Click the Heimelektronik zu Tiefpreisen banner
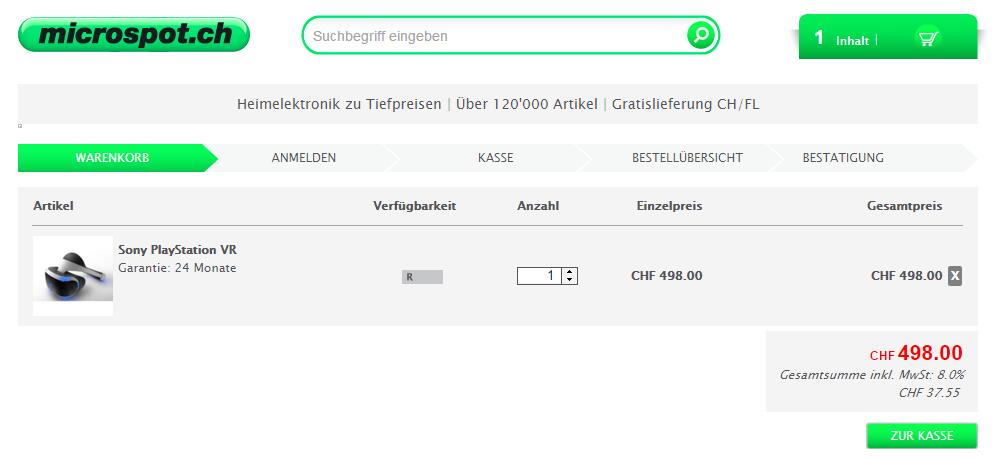This screenshot has width=999, height=462. click(498, 104)
